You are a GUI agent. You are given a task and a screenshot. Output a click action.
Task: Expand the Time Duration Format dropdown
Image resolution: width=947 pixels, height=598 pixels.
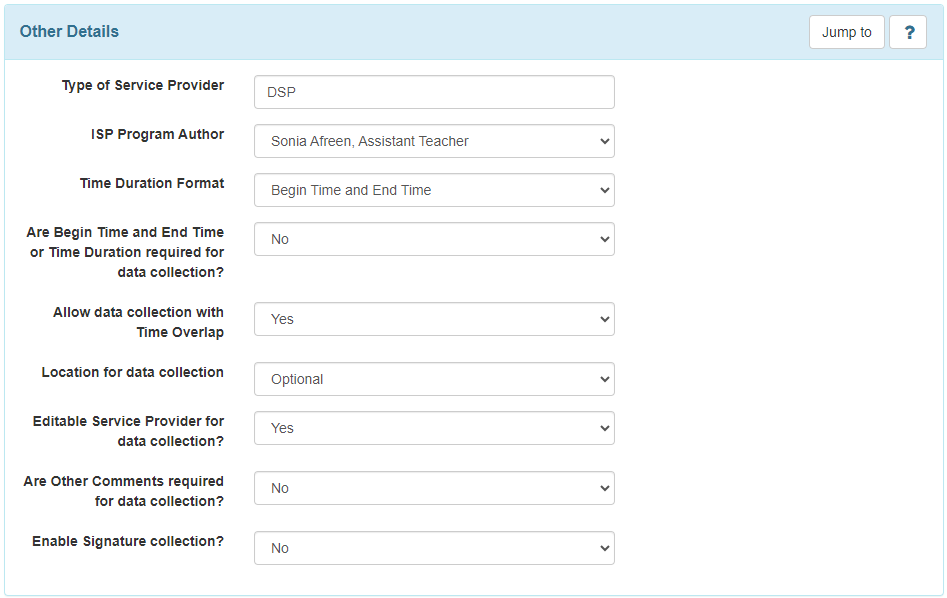click(434, 190)
